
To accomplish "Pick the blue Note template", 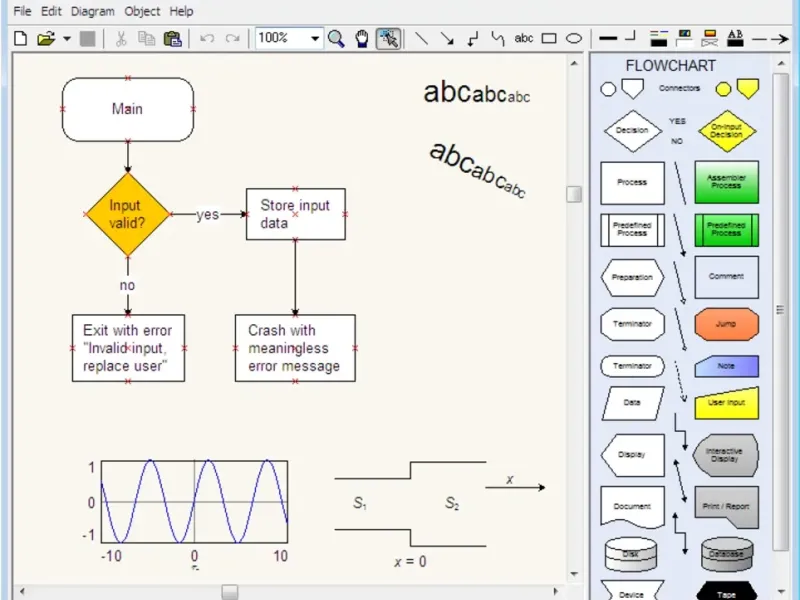I will pos(727,366).
